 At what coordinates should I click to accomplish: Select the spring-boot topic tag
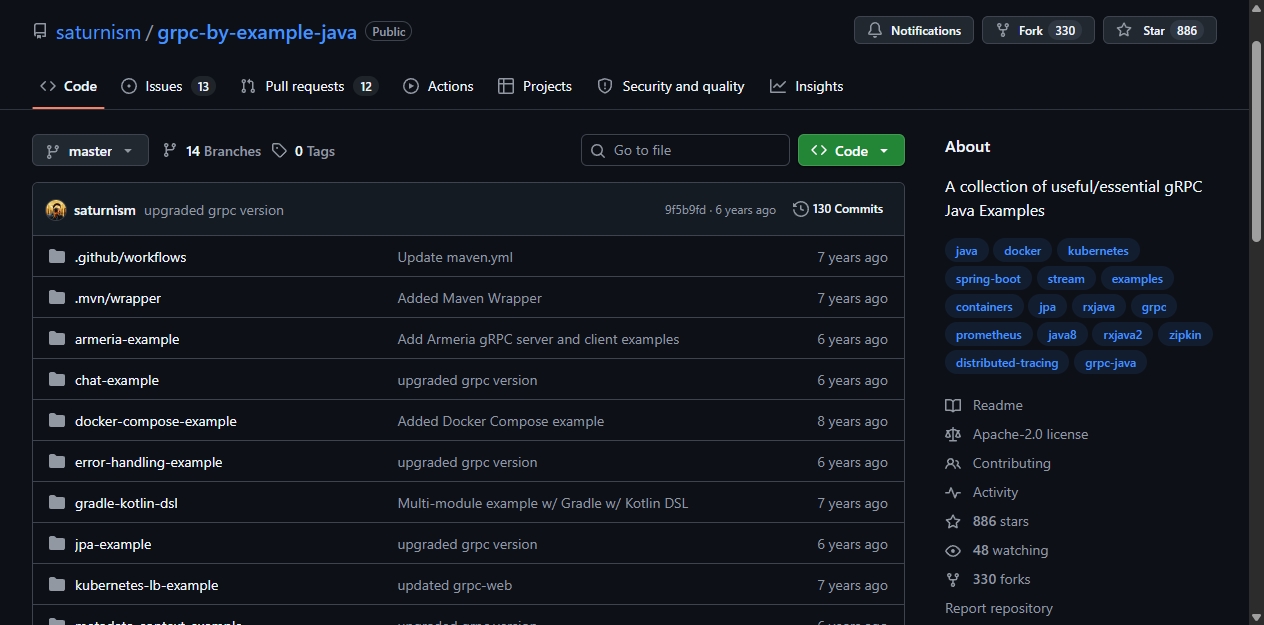[x=988, y=279]
